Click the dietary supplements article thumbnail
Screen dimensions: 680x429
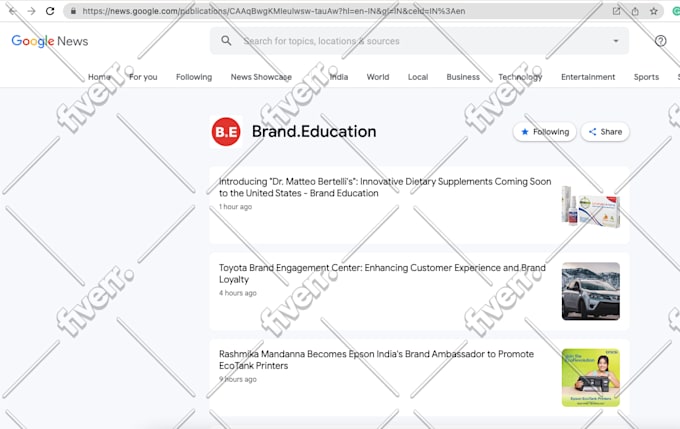pos(591,205)
